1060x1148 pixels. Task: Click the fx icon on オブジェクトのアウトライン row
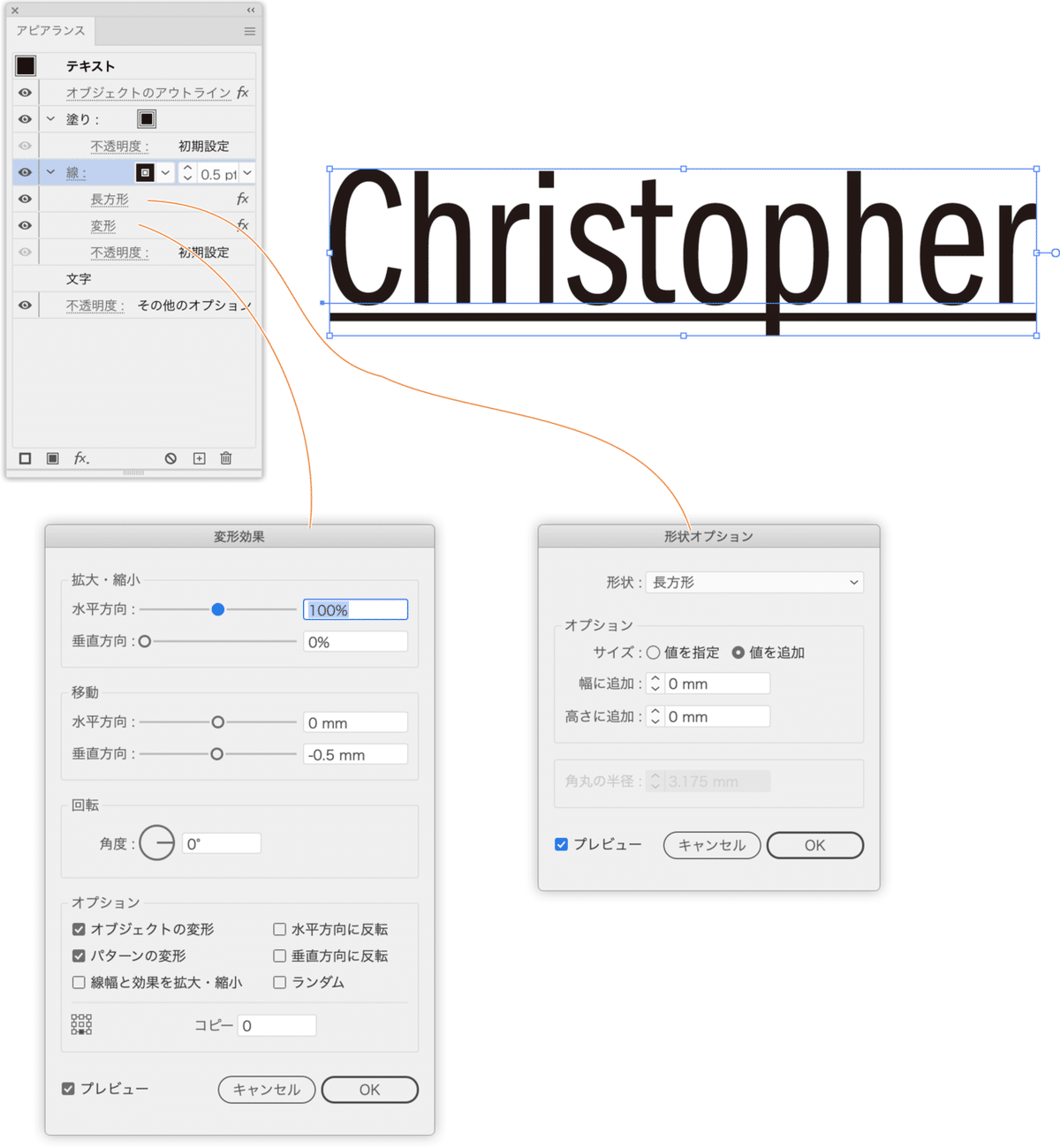tap(243, 92)
